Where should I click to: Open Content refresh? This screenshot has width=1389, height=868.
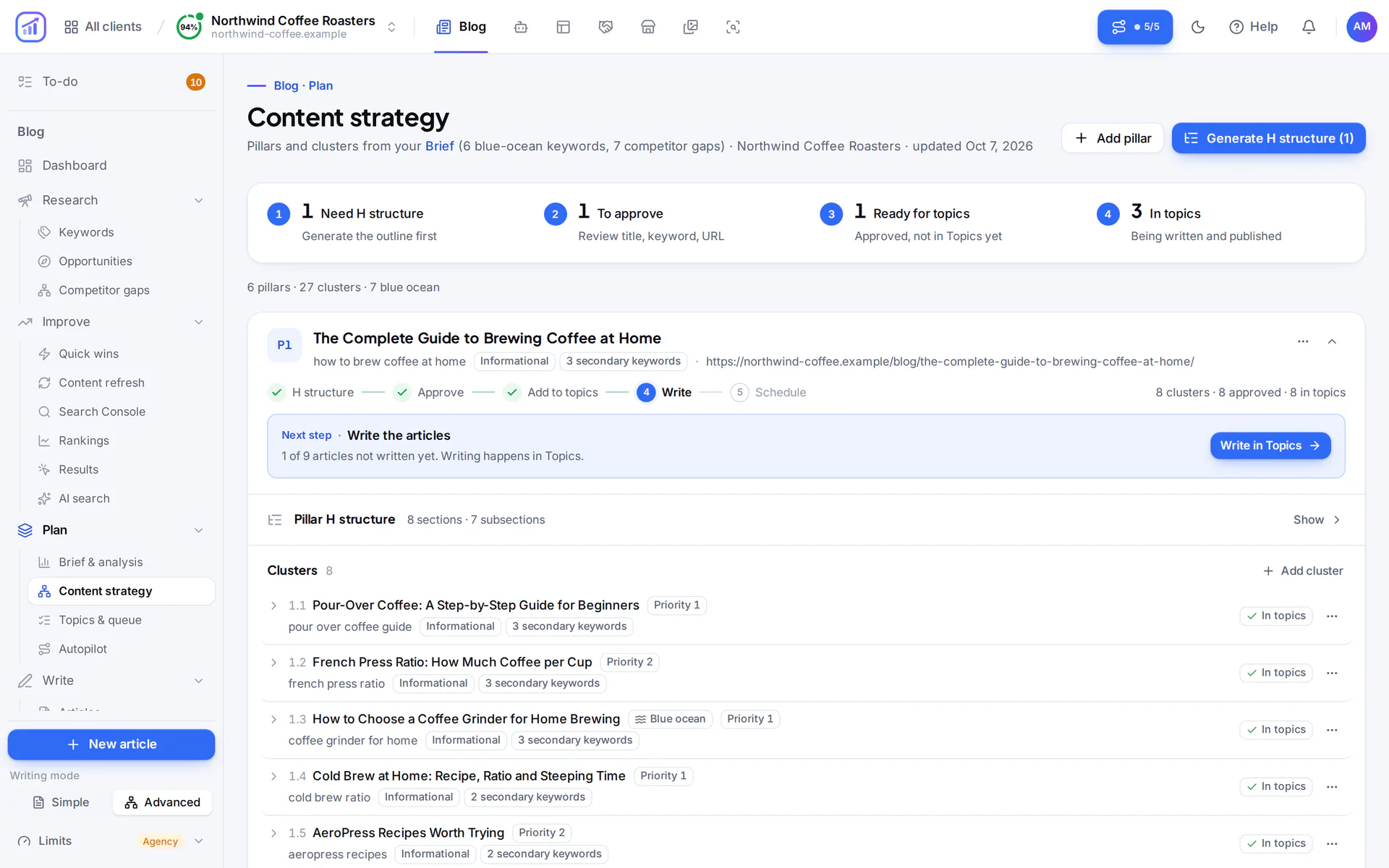coord(121,383)
